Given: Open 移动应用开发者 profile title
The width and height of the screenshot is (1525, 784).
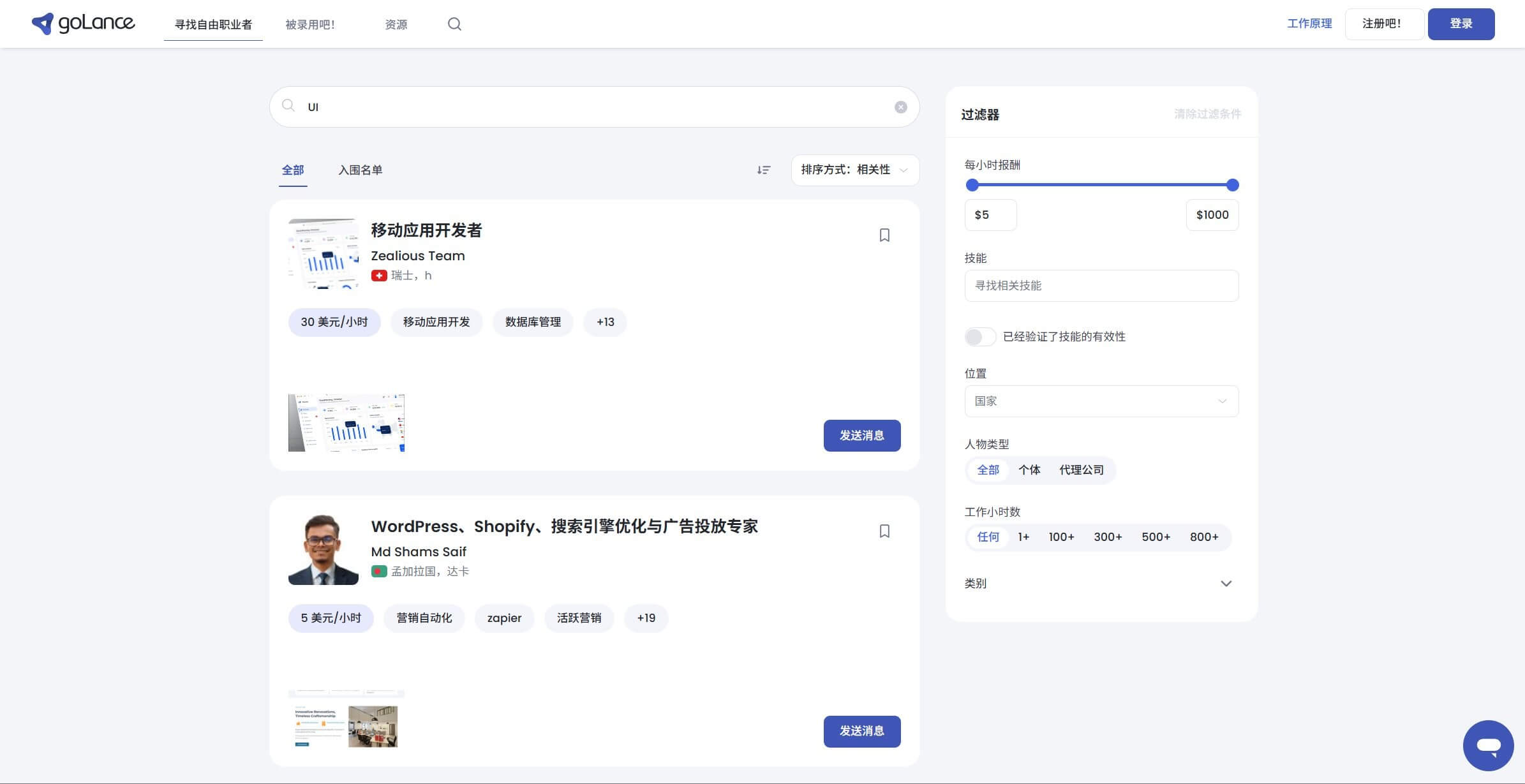Looking at the screenshot, I should (426, 230).
